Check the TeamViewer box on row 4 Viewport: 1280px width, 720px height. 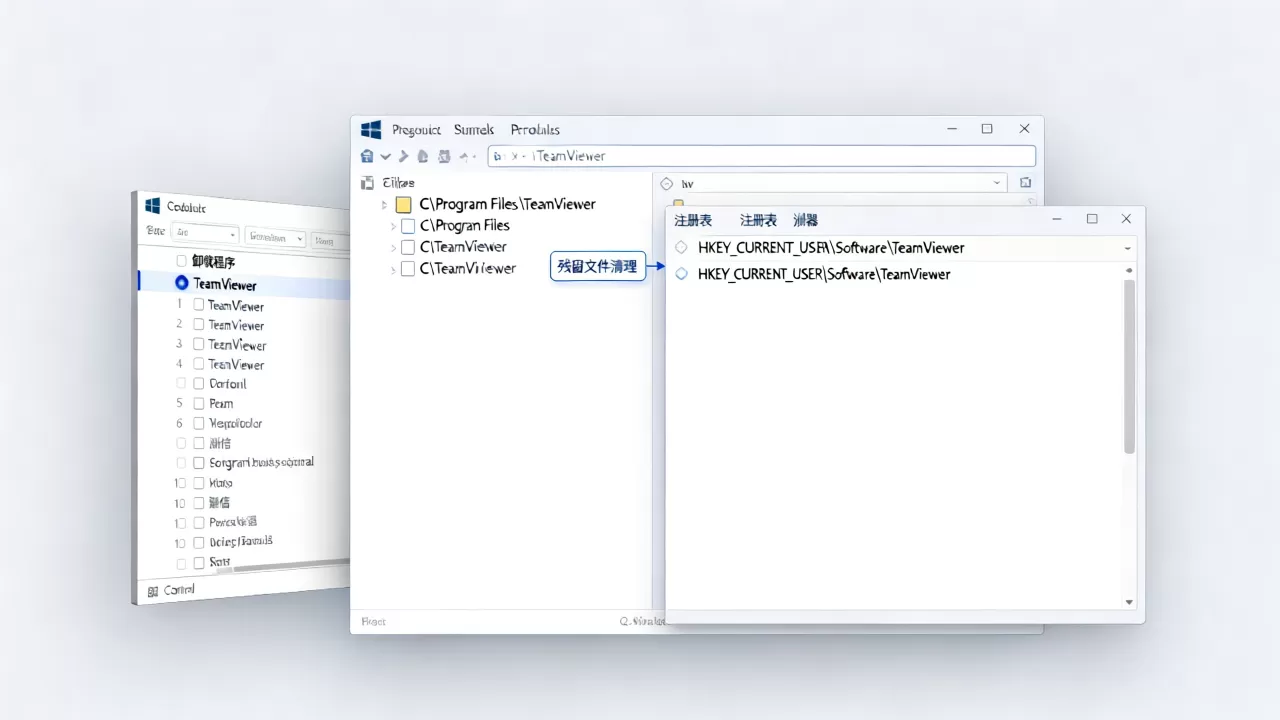tap(199, 364)
